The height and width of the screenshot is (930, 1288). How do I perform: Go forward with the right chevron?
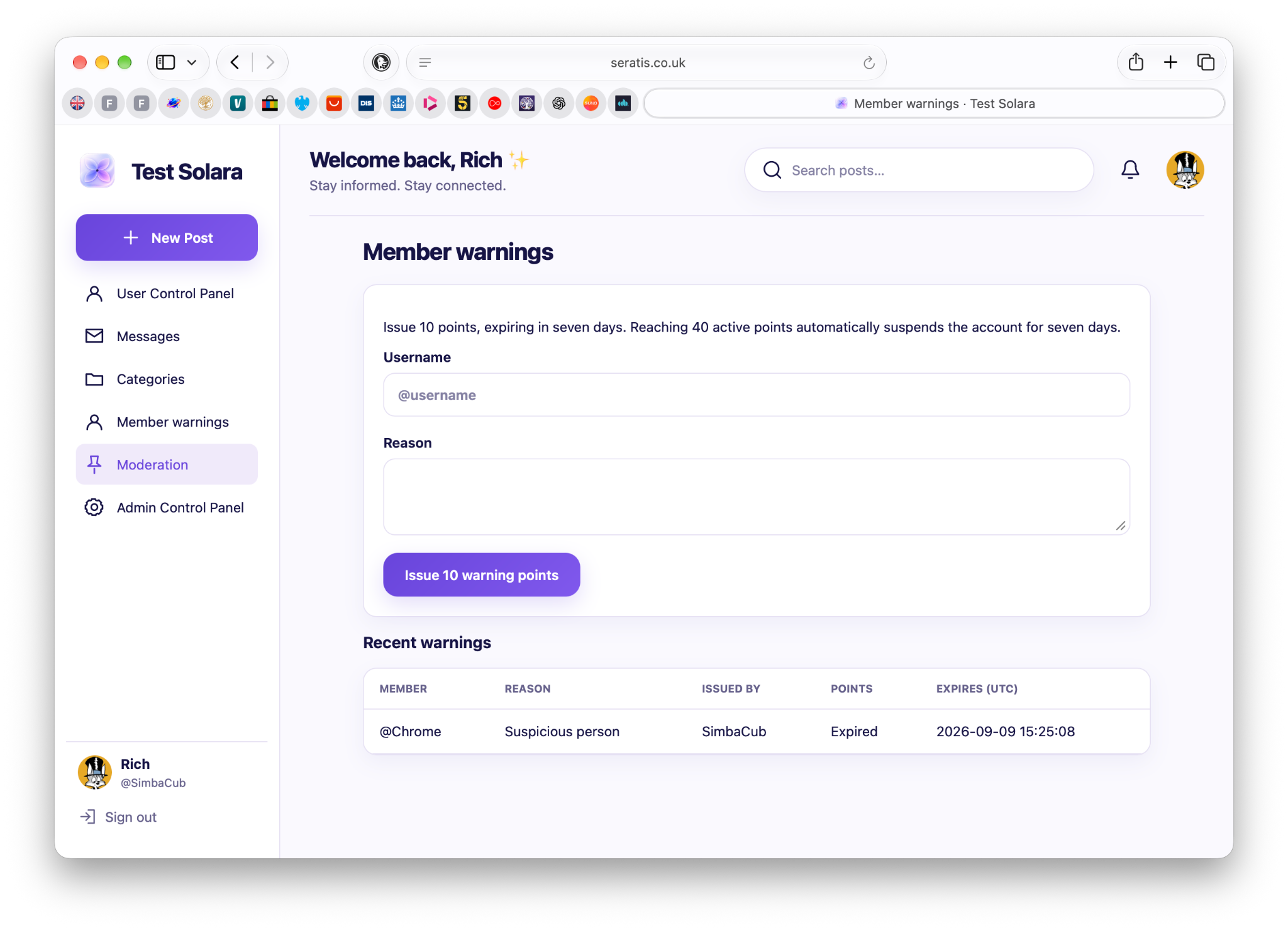(270, 62)
